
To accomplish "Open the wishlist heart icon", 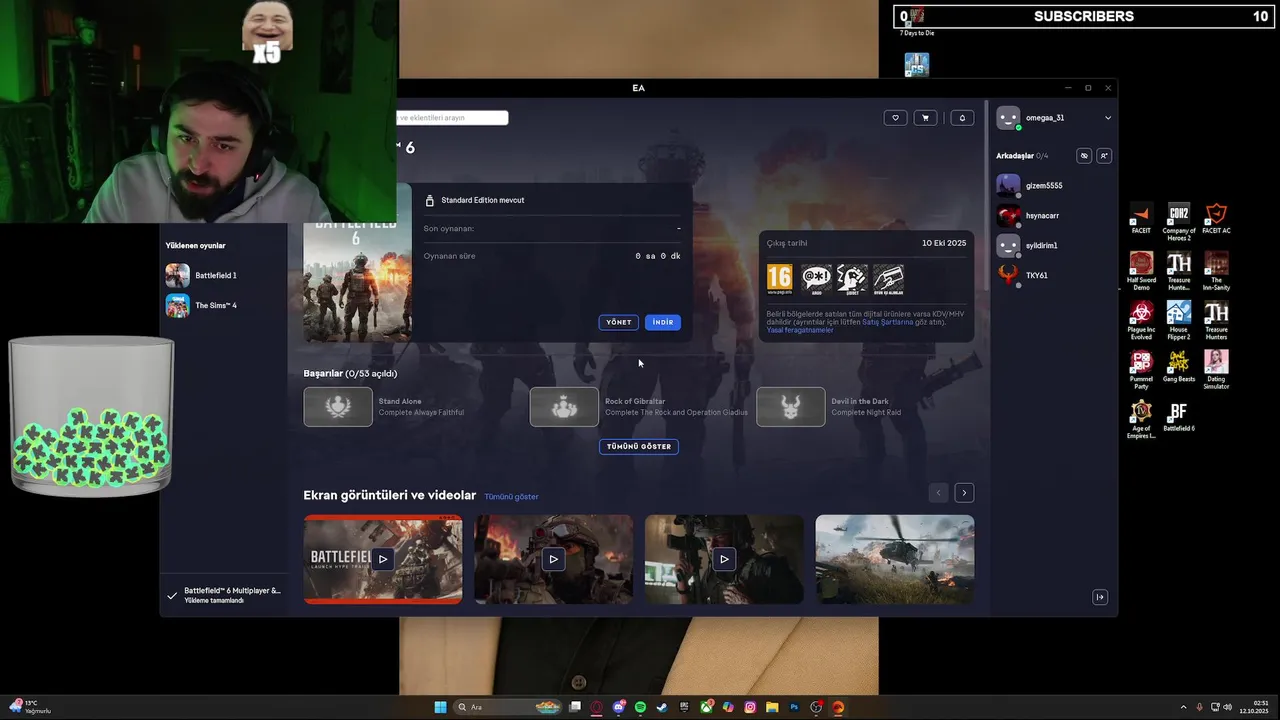I will point(895,118).
